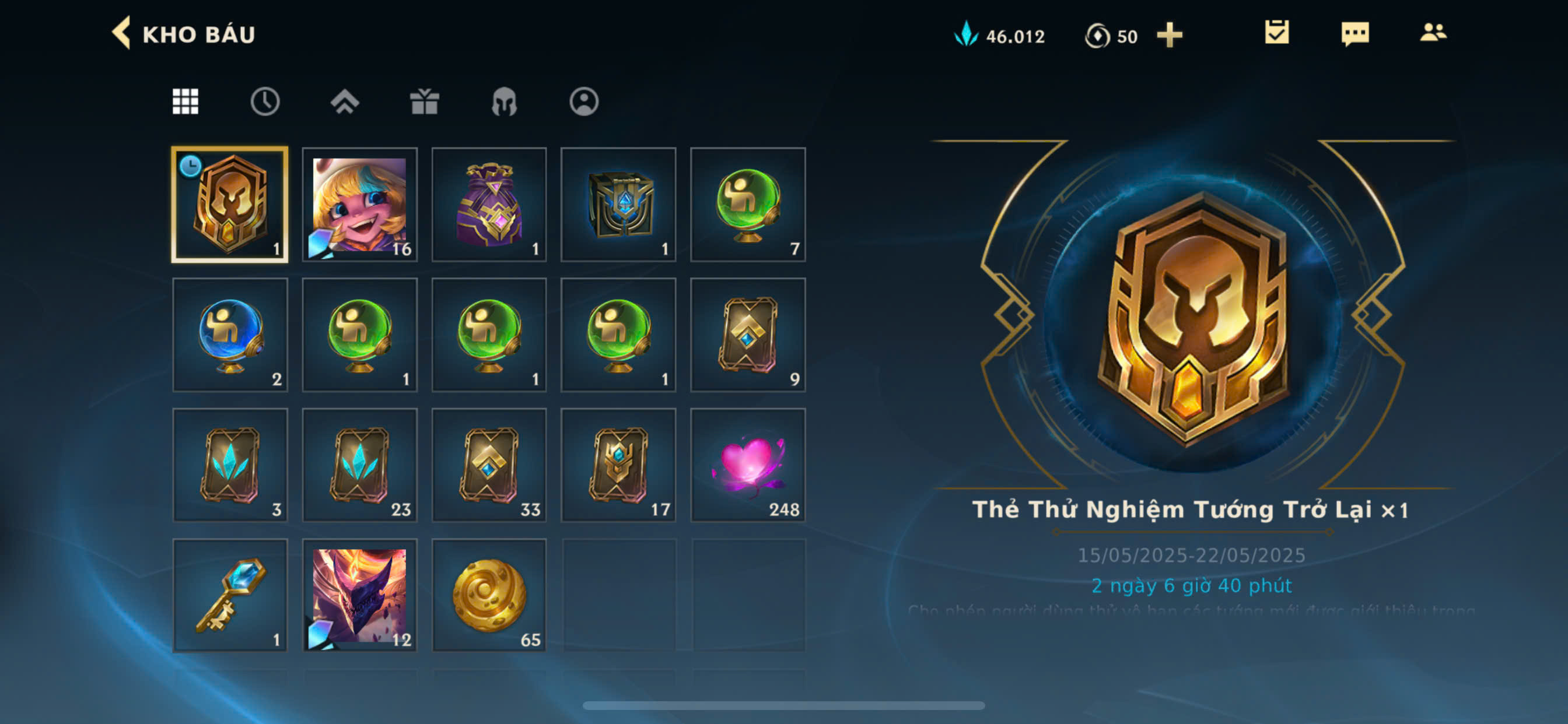Switch to the upgrade chevrons filter tab
The width and height of the screenshot is (1568, 724).
(x=345, y=101)
